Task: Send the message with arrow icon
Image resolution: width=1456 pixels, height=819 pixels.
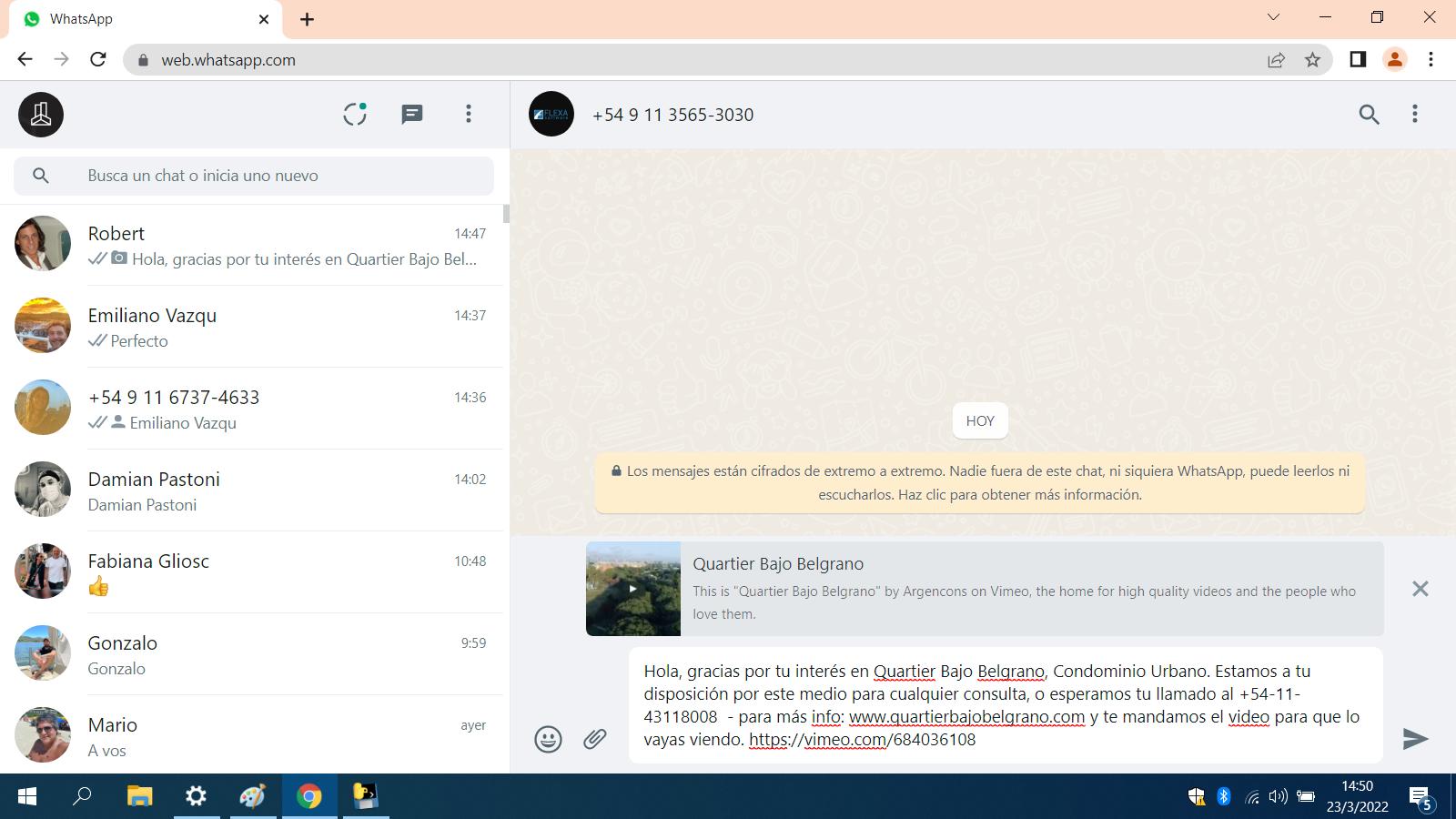Action: coord(1415,739)
